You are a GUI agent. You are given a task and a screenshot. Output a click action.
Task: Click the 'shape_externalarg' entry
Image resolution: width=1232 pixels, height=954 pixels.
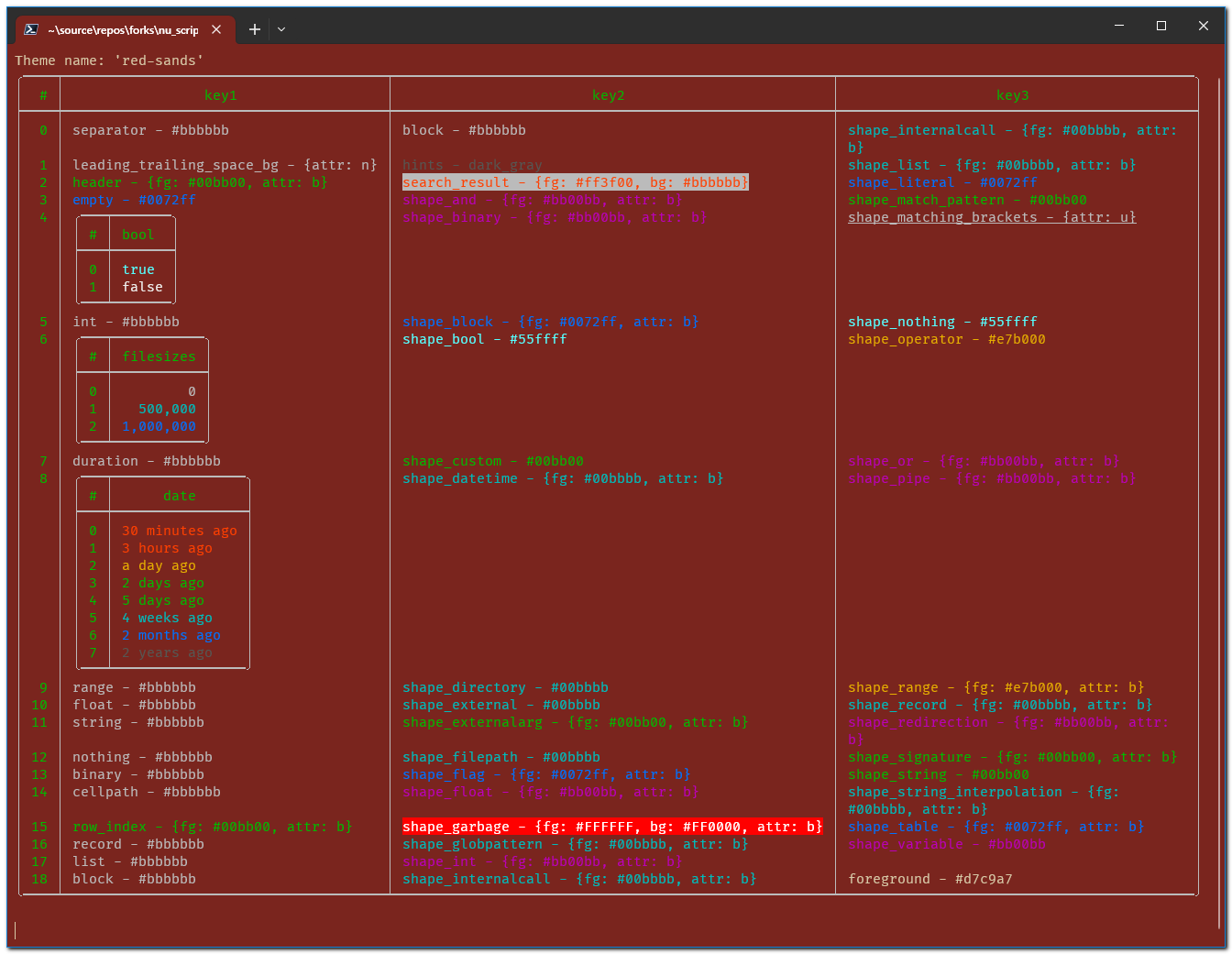[x=576, y=722]
